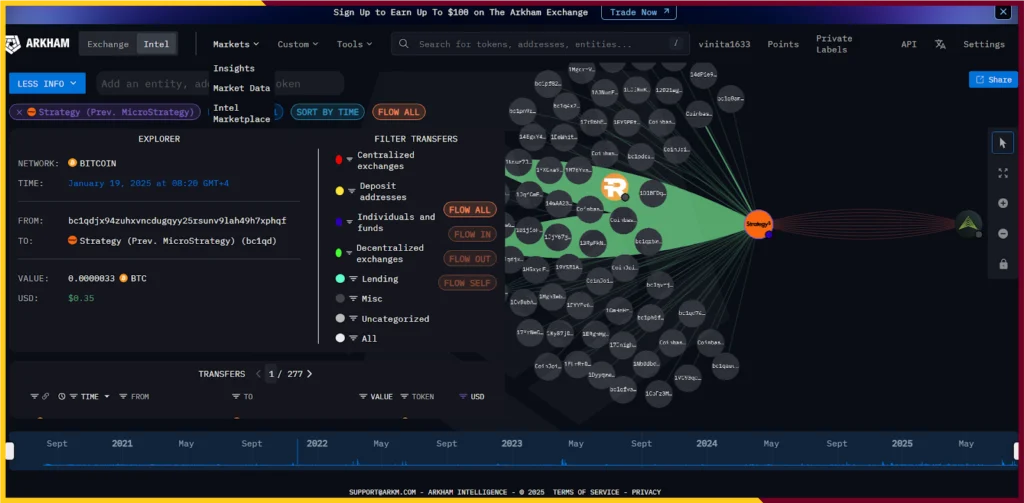Click filter icon beside Uncategorized
Screen dimensions: 1024x503
(x=353, y=319)
